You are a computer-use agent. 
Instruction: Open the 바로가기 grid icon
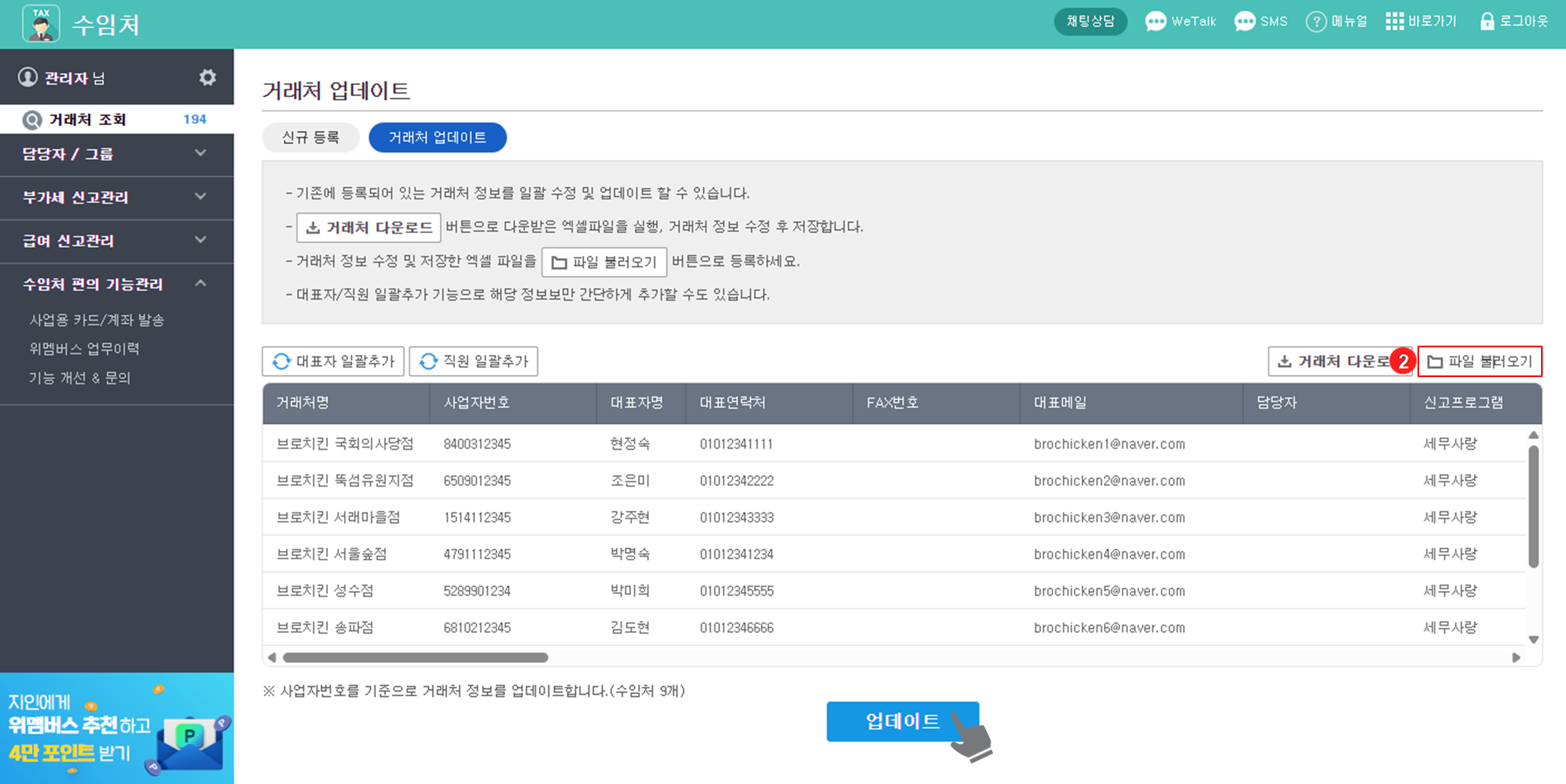click(x=1394, y=21)
